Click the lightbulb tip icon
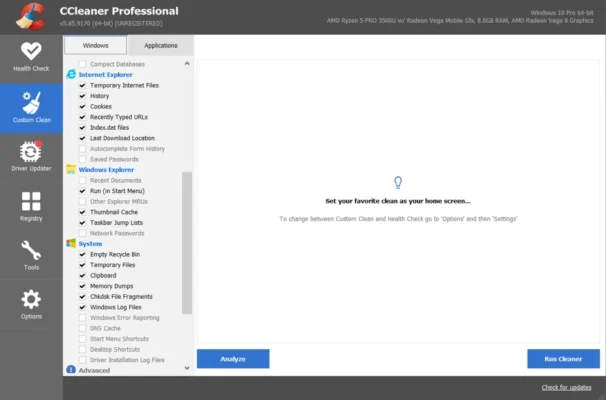The image size is (606, 400). point(398,182)
